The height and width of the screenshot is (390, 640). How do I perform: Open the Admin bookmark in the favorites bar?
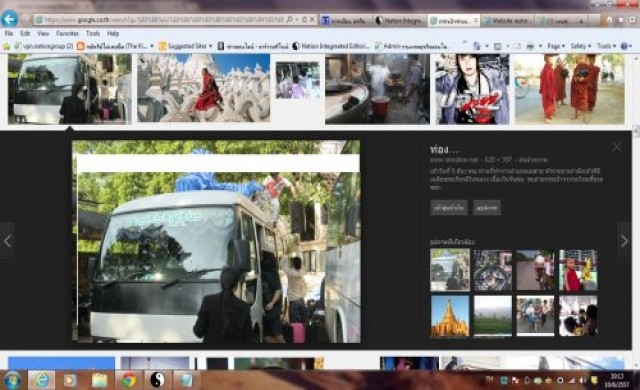(411, 46)
